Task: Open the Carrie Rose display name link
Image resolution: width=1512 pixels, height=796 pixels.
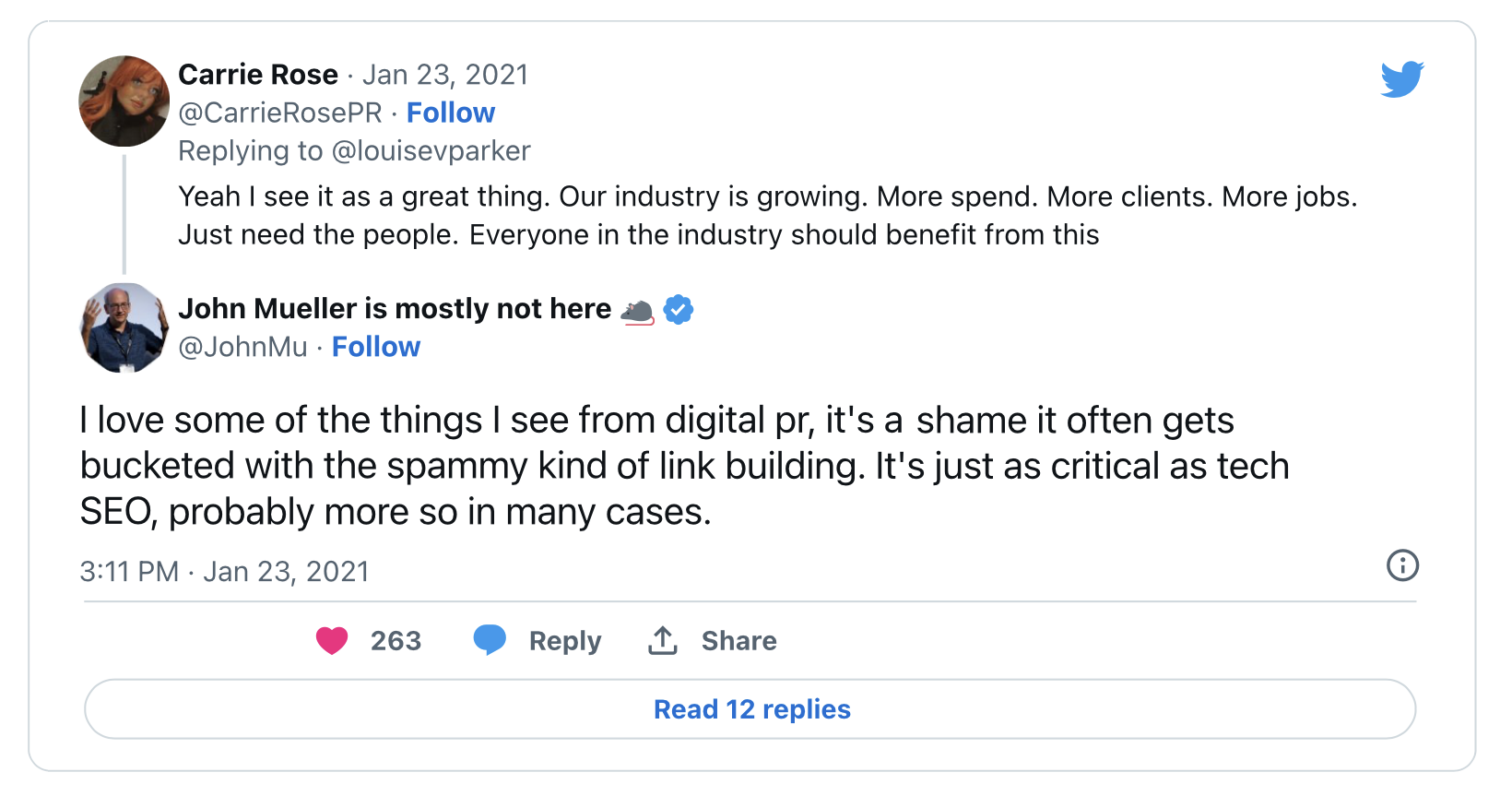Action: 258,74
